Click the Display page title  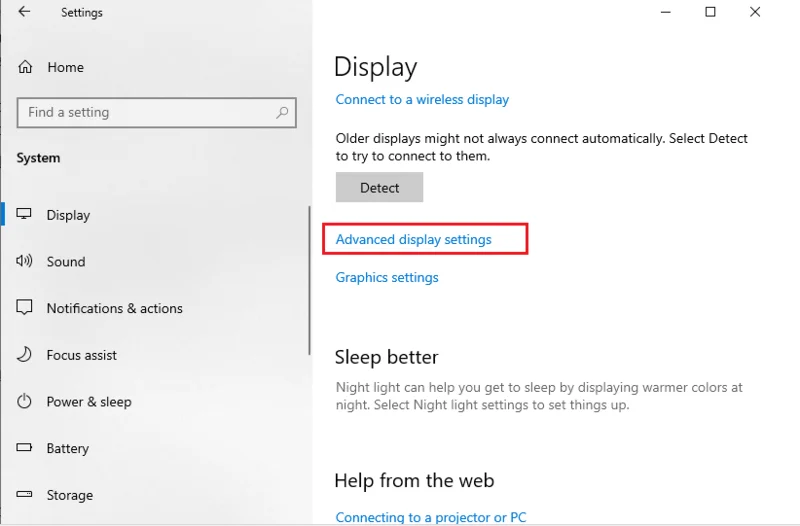point(376,67)
